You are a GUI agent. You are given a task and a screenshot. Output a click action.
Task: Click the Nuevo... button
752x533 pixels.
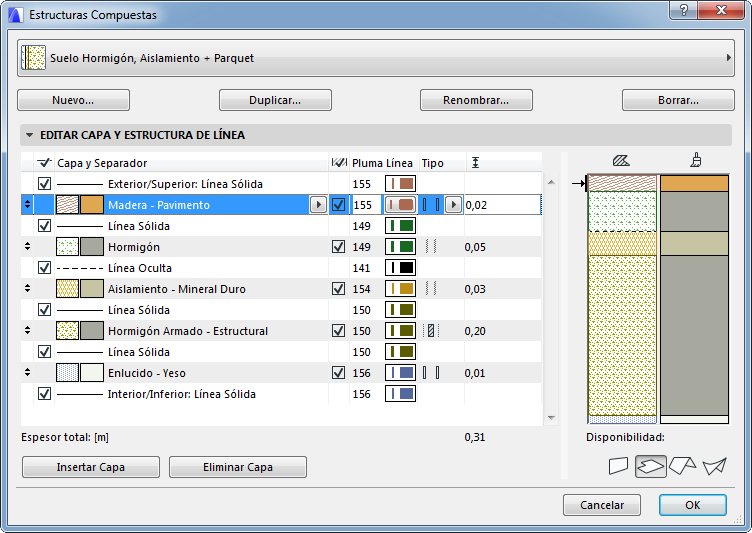[x=73, y=100]
